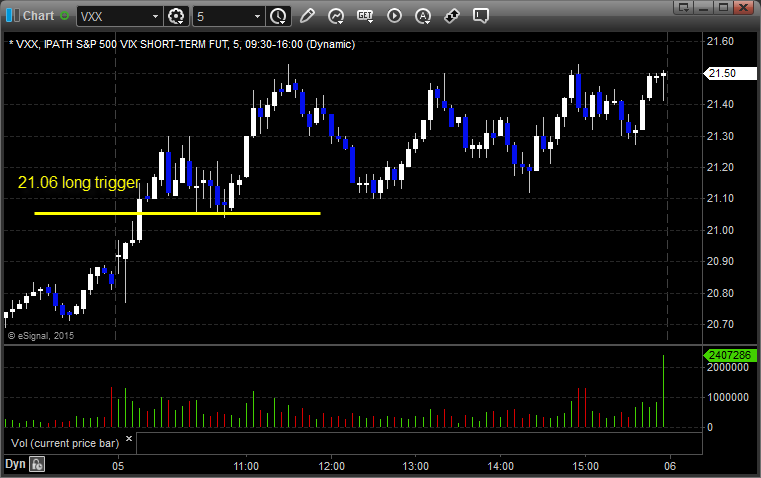
Task: Click the 21.00 price scale label
Action: (x=720, y=230)
